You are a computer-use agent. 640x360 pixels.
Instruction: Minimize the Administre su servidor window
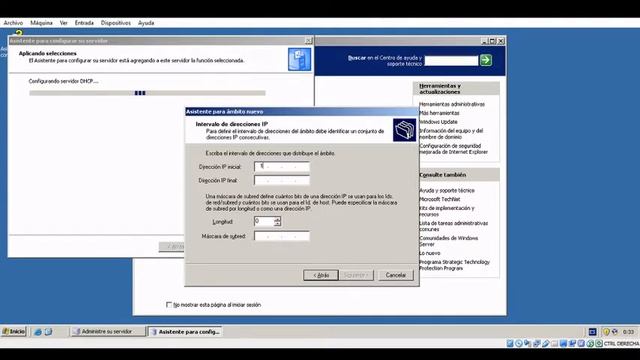pos(484,41)
